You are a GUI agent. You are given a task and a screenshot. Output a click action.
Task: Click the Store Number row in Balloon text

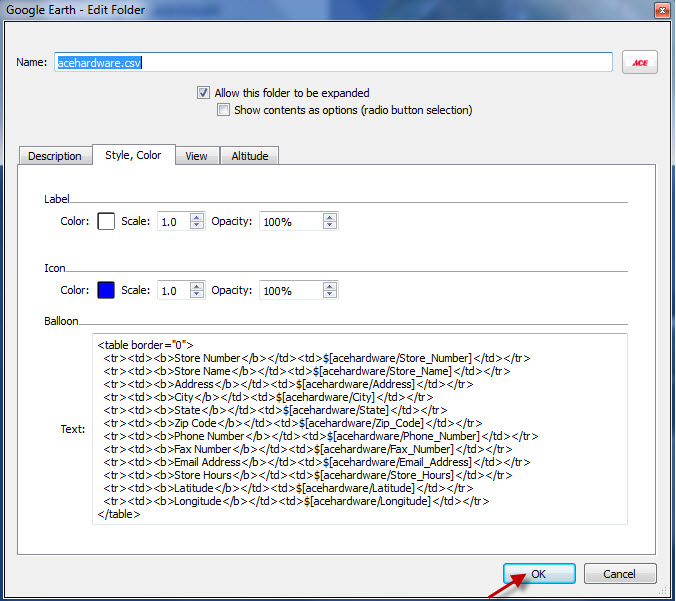pos(317,358)
